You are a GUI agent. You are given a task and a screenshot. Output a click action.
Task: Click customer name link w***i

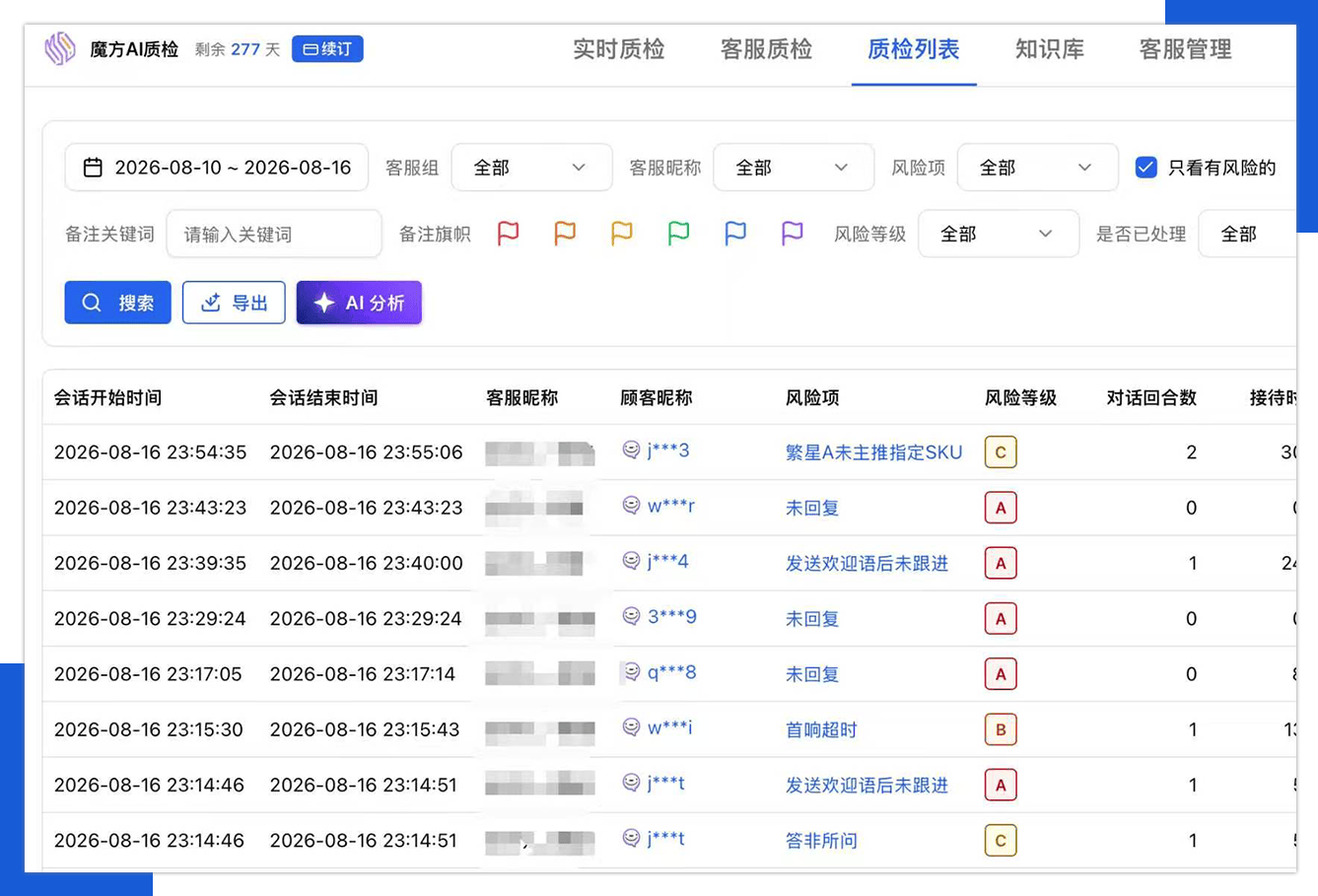coord(670,727)
